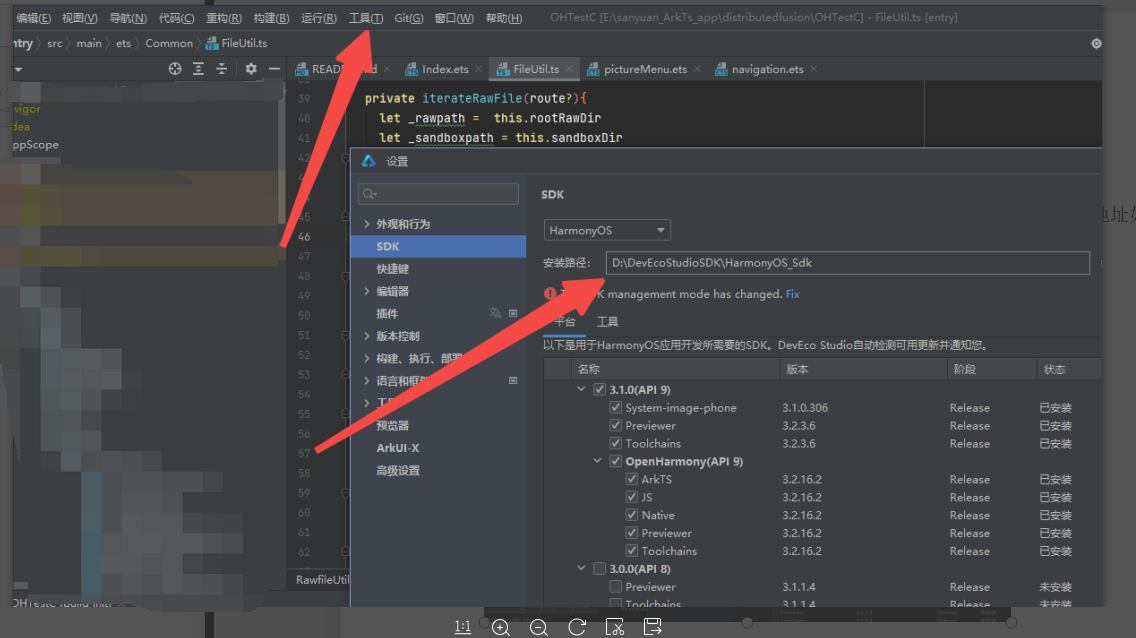The image size is (1136, 638).
Task: Click the Common breadcrumb segment
Action: click(x=169, y=43)
